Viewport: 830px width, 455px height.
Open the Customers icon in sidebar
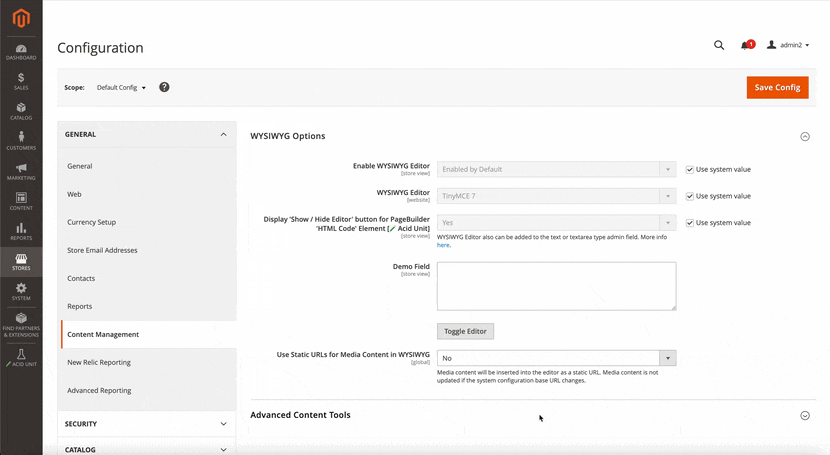[21, 141]
